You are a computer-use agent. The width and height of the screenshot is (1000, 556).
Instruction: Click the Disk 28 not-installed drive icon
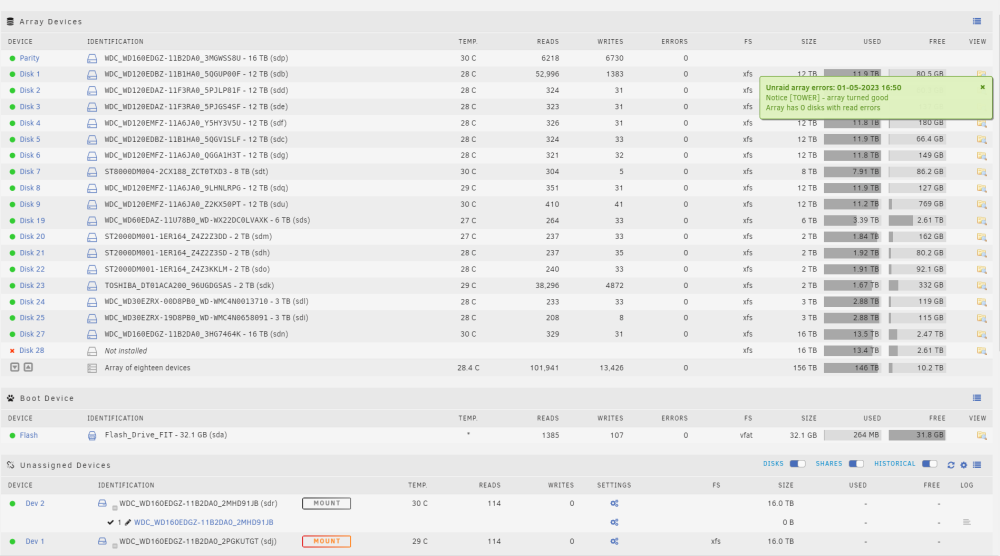92,351
